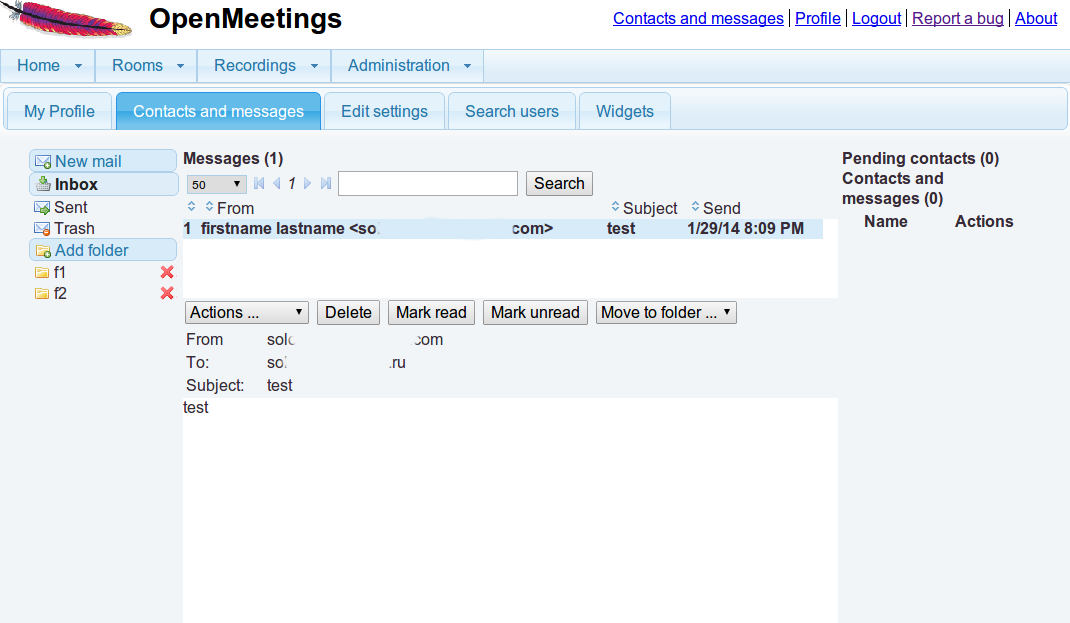Go to the last page of messages
Screen dimensions: 1070x623
325,184
